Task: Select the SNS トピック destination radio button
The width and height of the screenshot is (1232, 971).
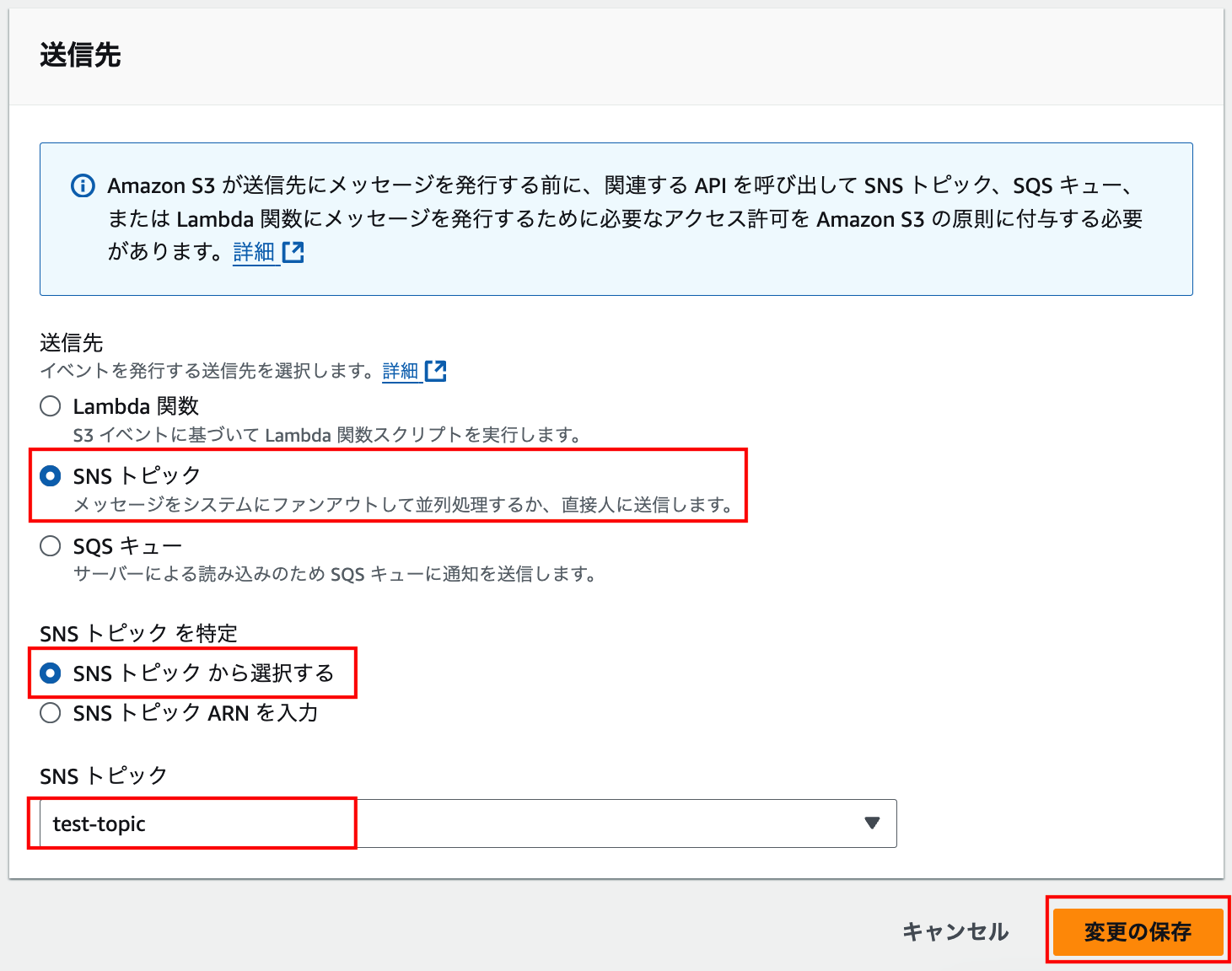Action: 51,476
